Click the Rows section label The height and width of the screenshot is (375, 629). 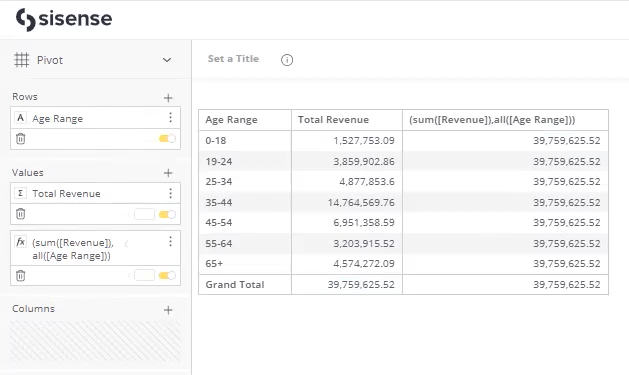(25, 97)
